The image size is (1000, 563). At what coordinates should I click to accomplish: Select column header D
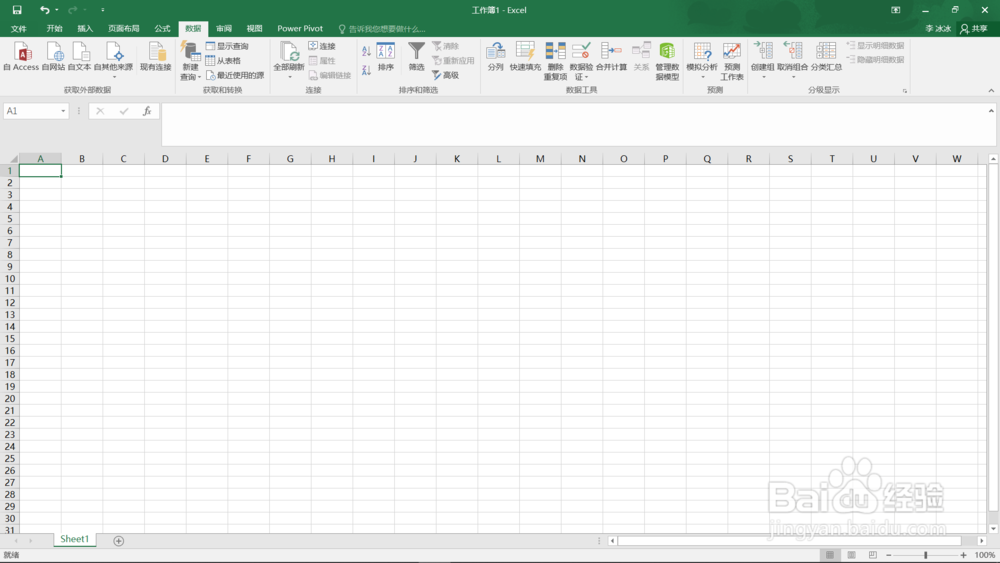tap(165, 159)
